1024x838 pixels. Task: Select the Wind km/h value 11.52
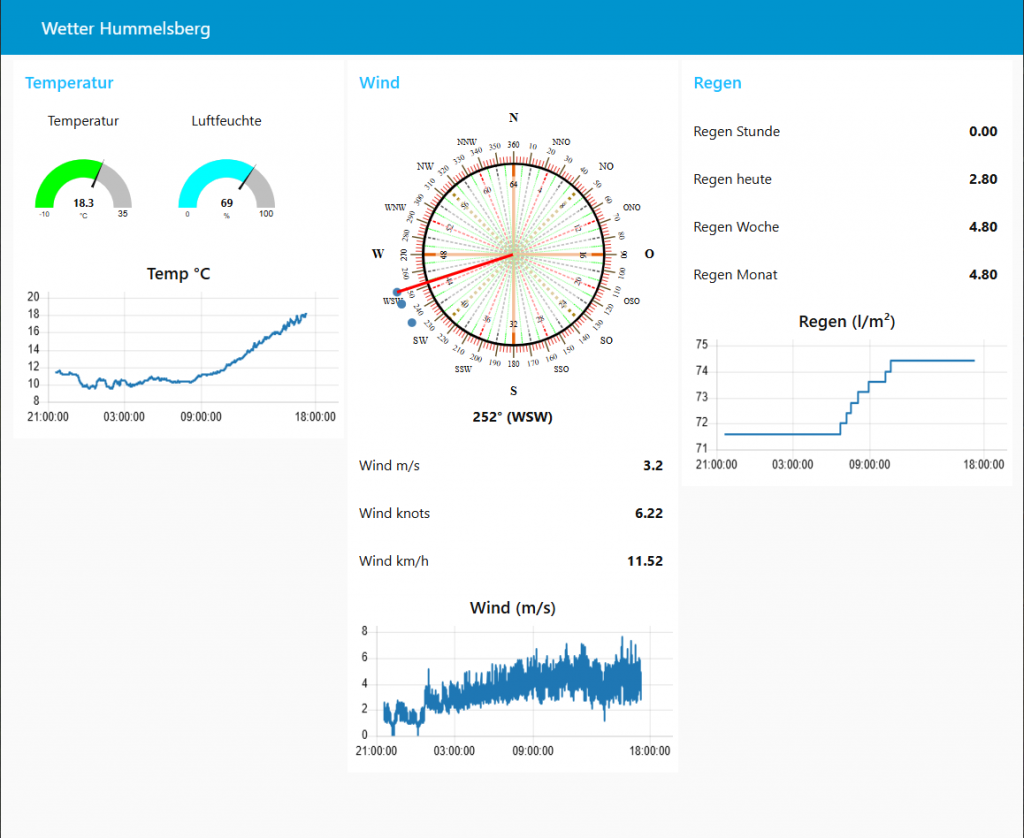coord(644,561)
